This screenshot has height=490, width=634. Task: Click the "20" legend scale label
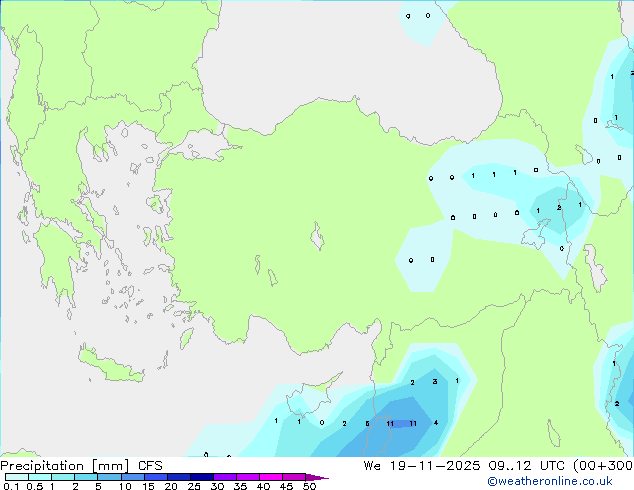pos(171,486)
